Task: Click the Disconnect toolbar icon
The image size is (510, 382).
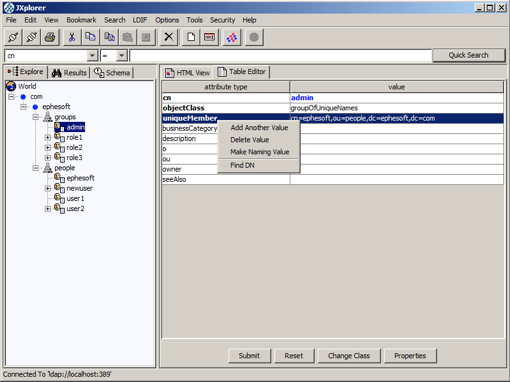Action: pyautogui.click(x=32, y=37)
